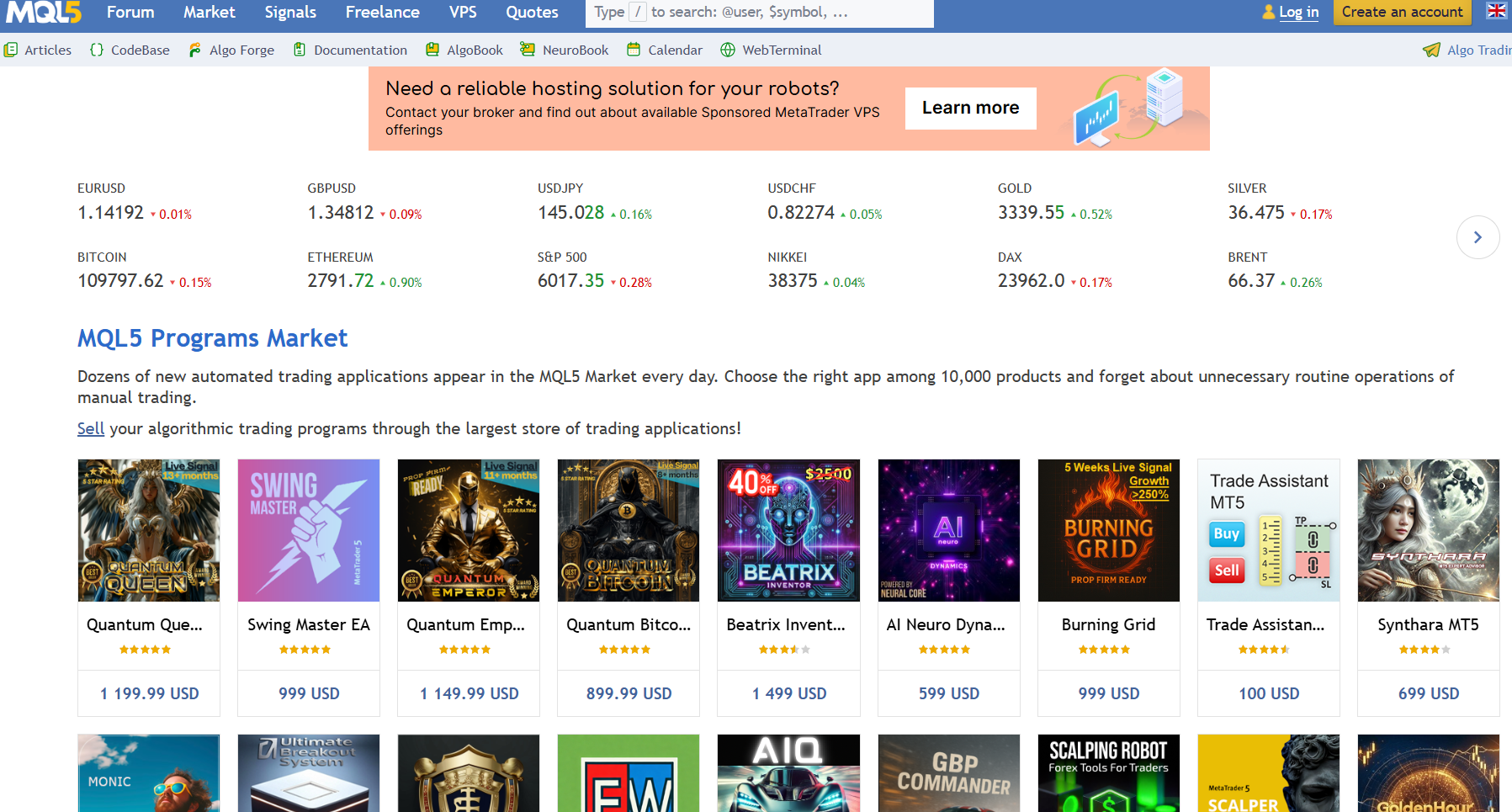1512x812 pixels.
Task: Open the Articles icon in subnav
Action: click(10, 50)
